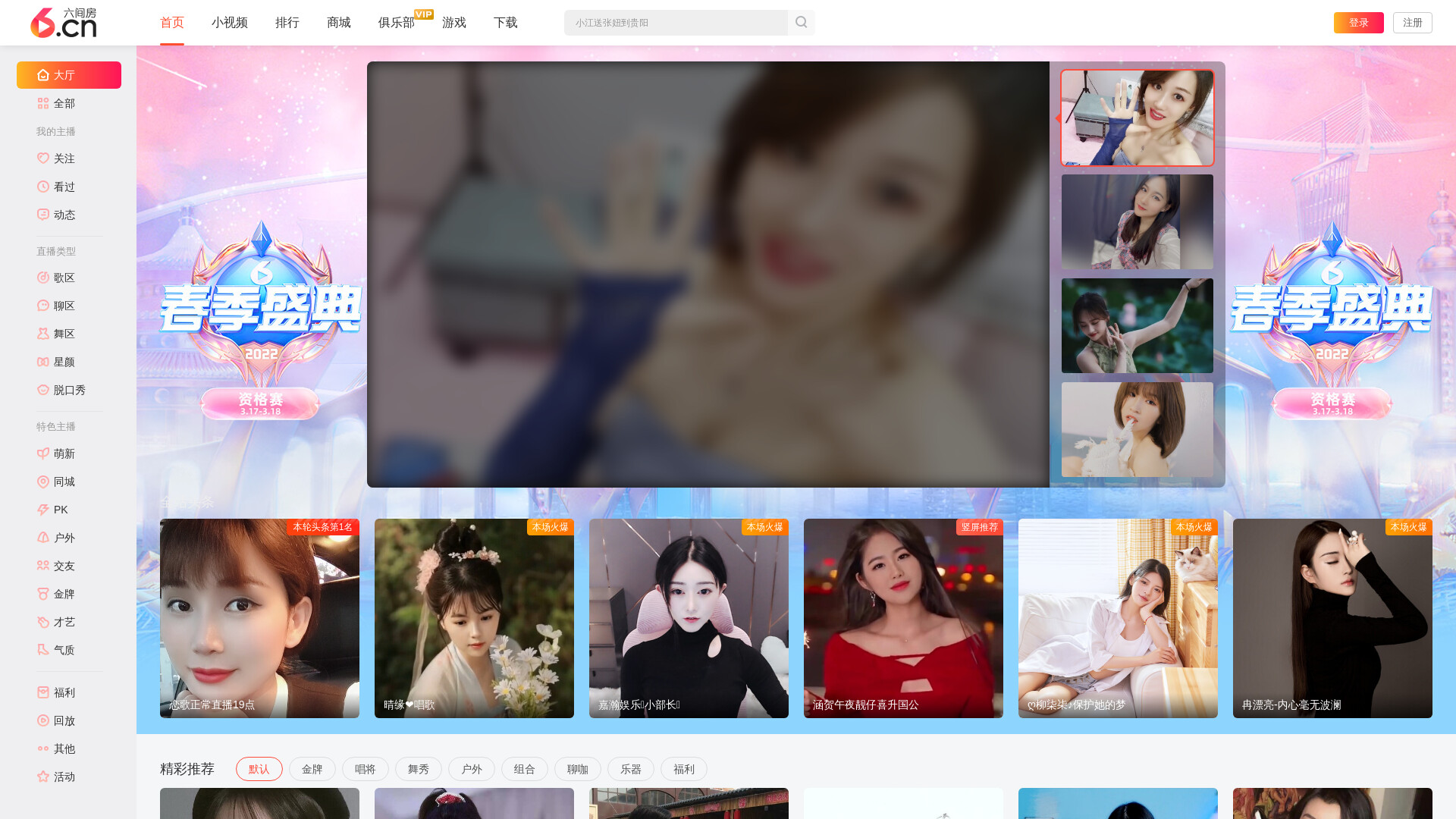Click the 交友 people icon

(x=43, y=566)
